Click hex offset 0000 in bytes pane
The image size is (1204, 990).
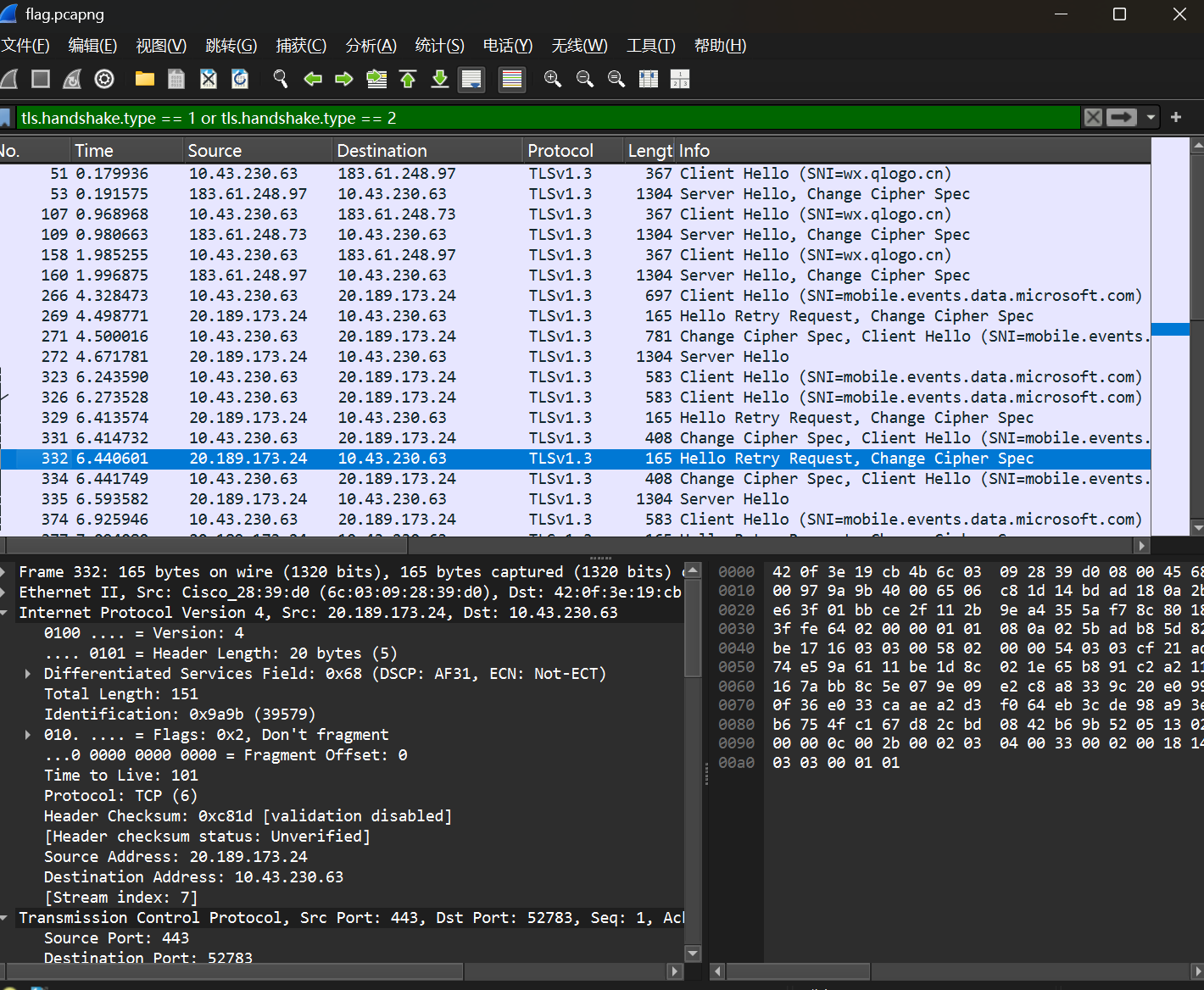pos(736,572)
